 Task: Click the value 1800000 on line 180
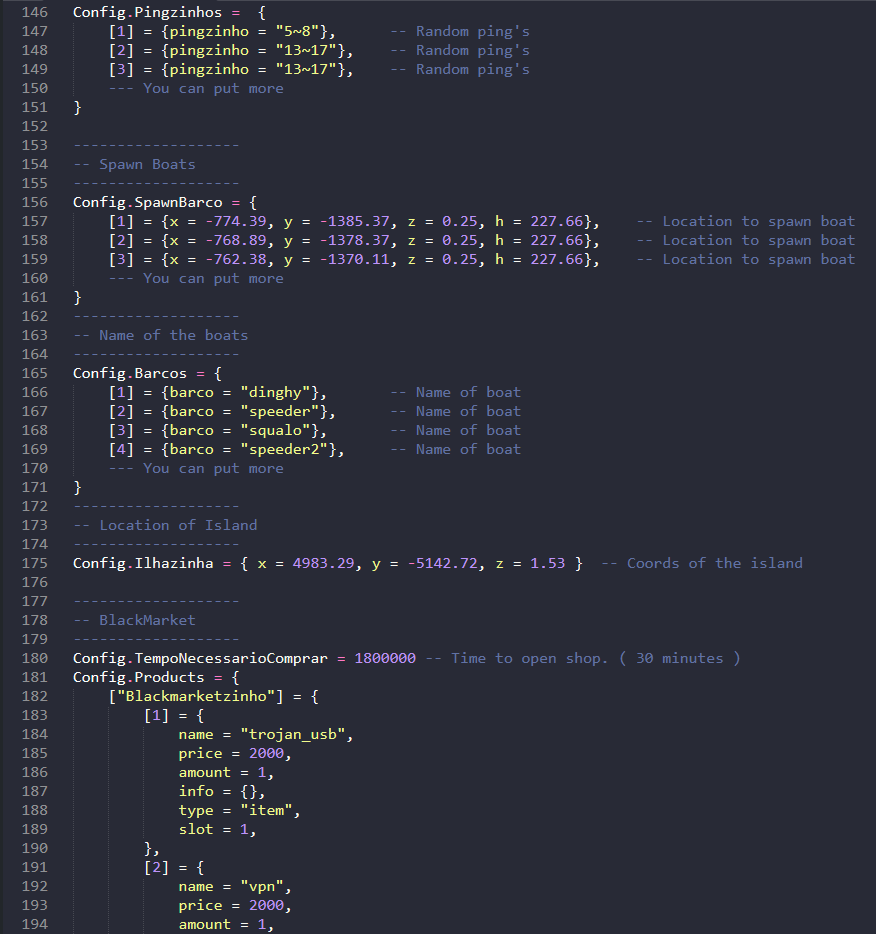pyautogui.click(x=385, y=658)
